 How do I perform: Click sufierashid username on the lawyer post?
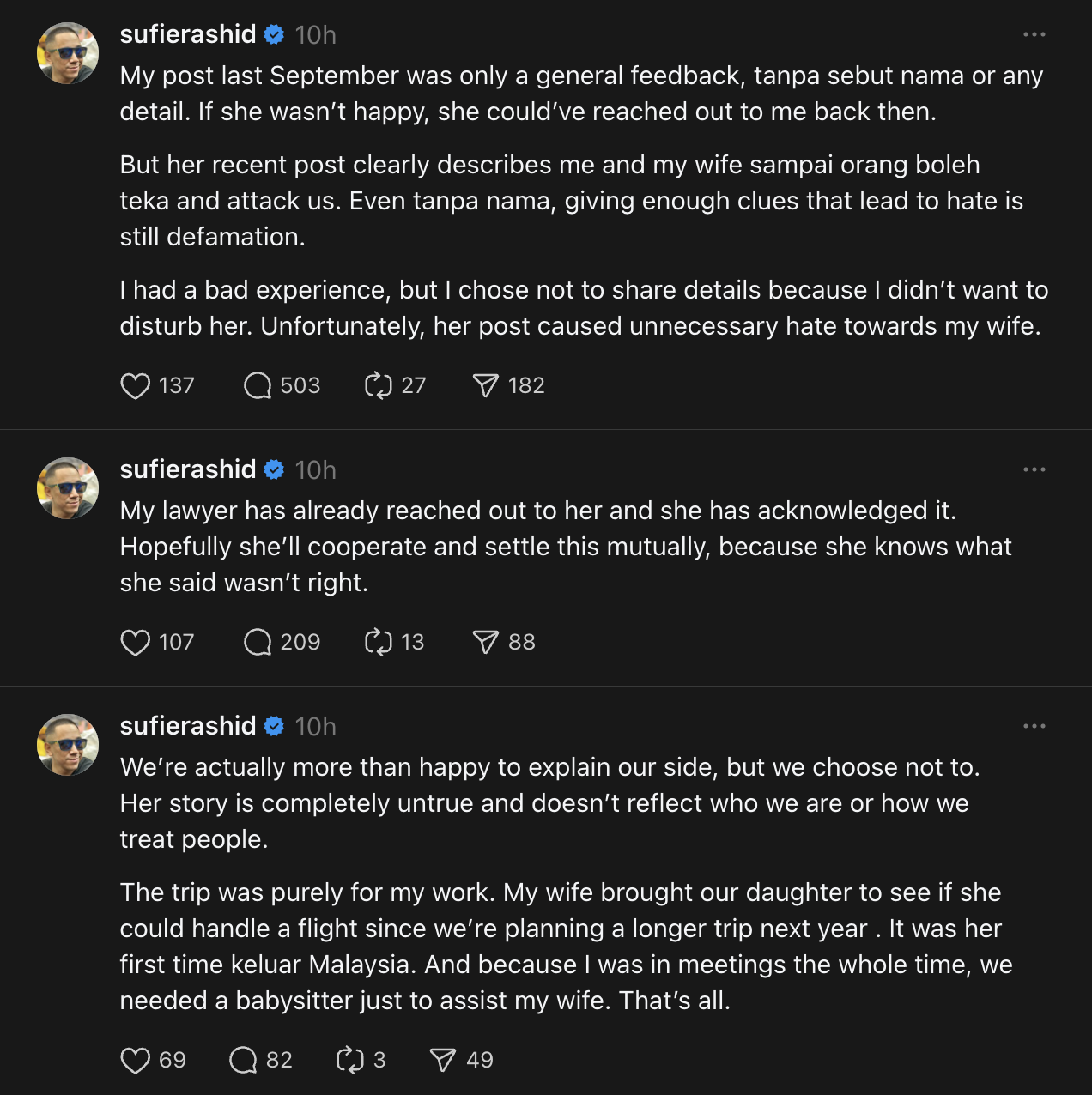(188, 469)
